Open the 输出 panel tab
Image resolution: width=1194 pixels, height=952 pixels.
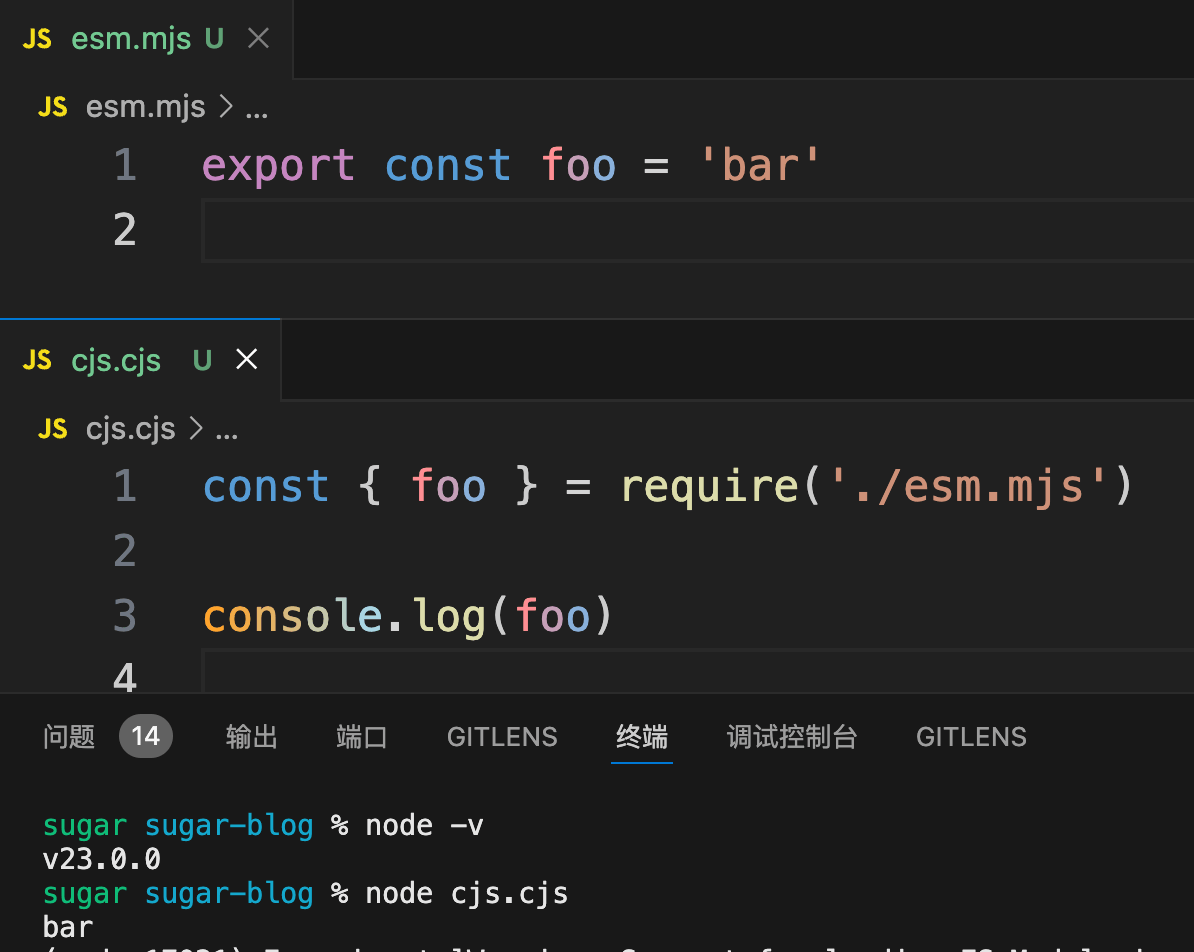coord(251,737)
